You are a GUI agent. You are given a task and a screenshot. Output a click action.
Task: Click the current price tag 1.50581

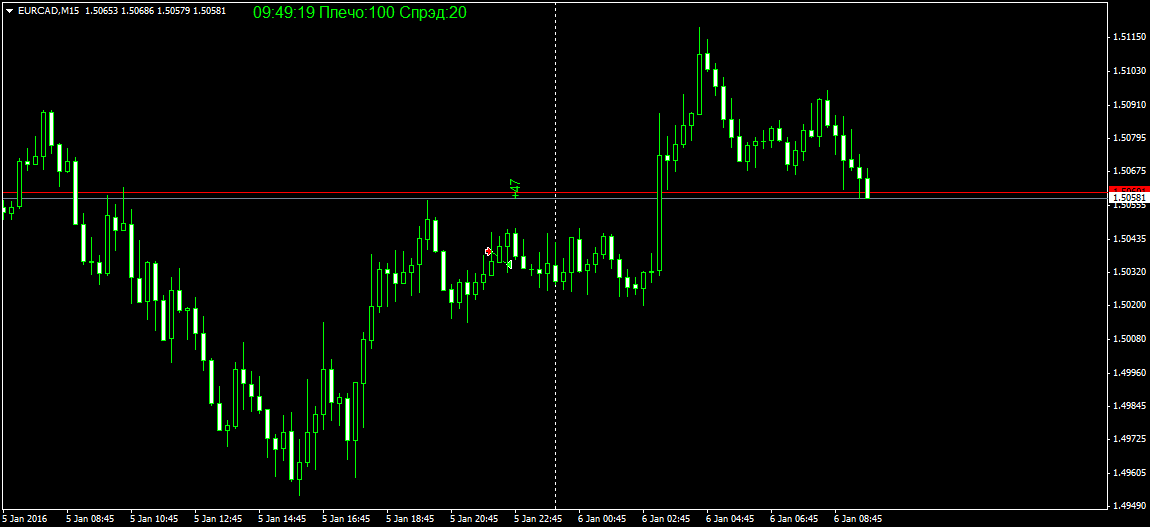[x=1128, y=198]
